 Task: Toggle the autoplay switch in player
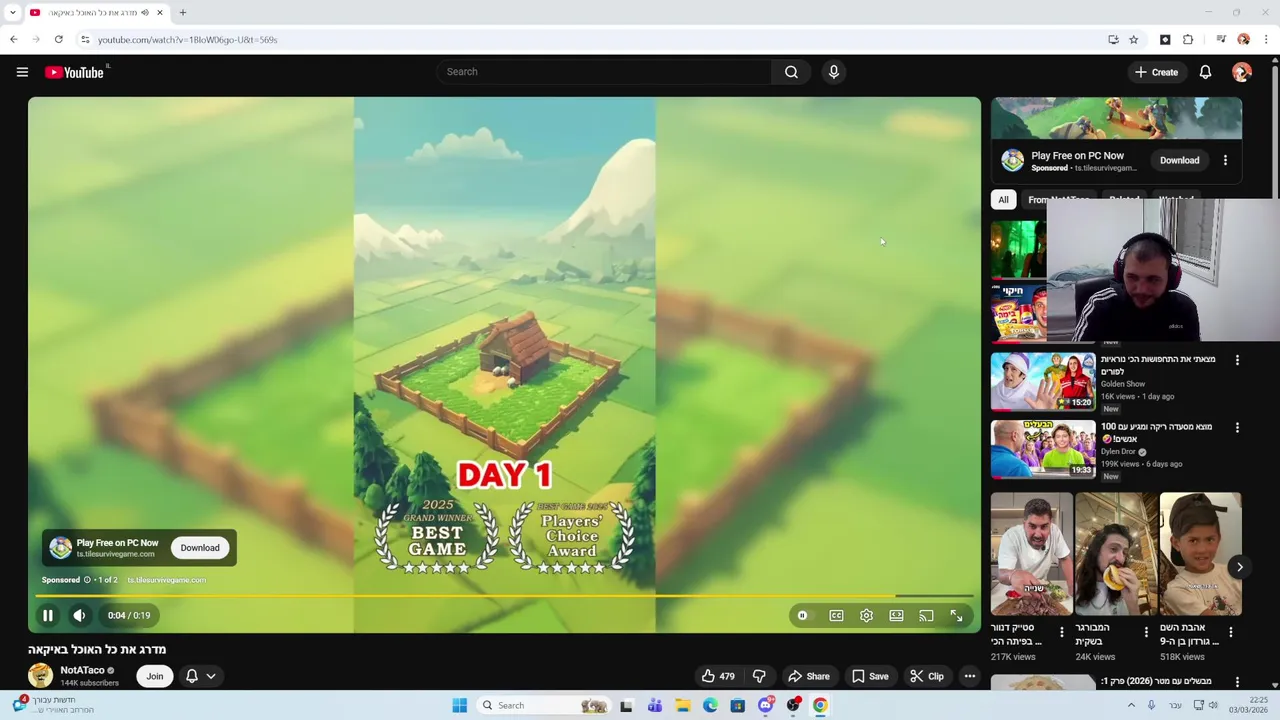click(x=802, y=615)
